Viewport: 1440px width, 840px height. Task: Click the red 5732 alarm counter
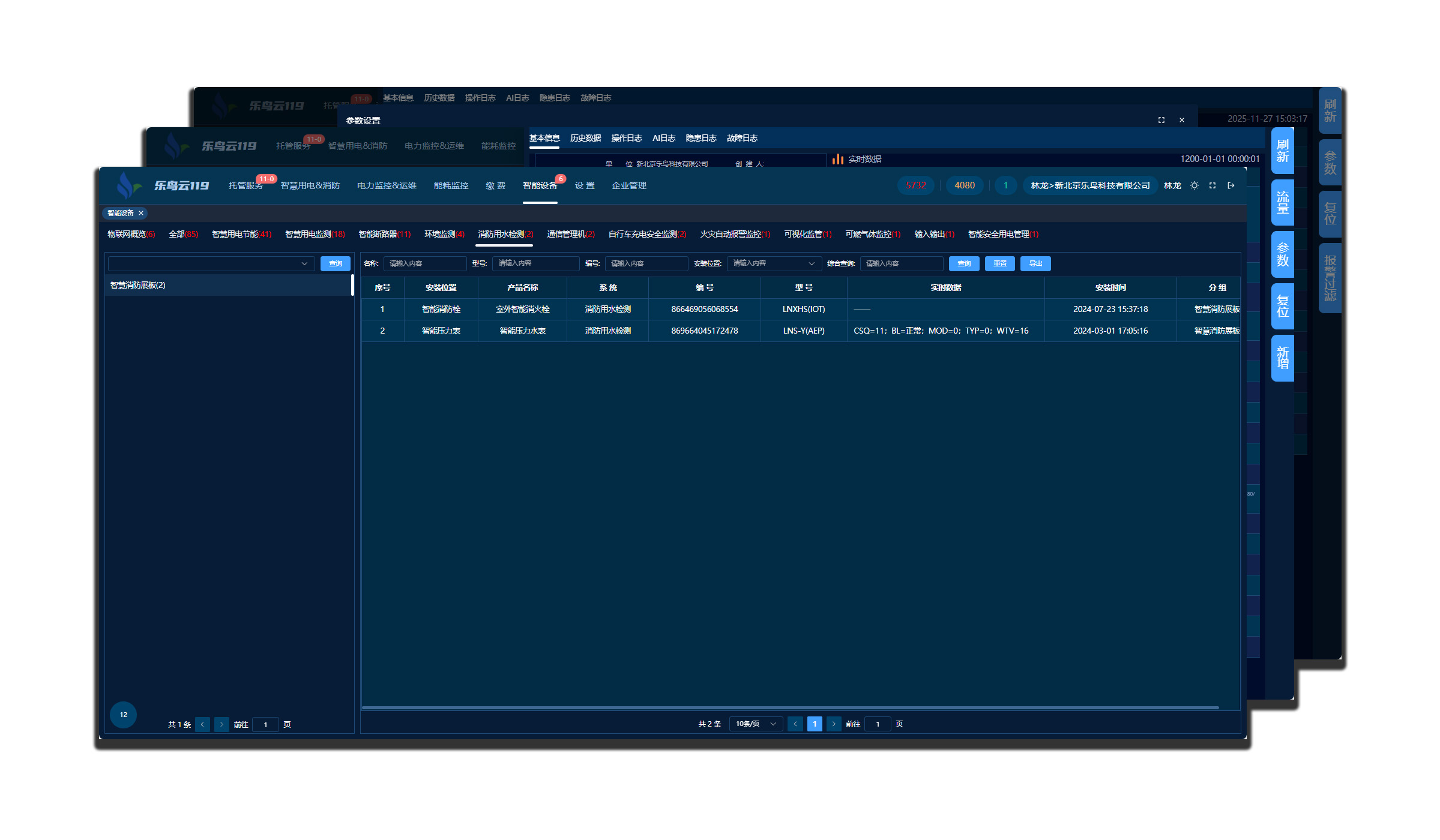click(x=916, y=185)
